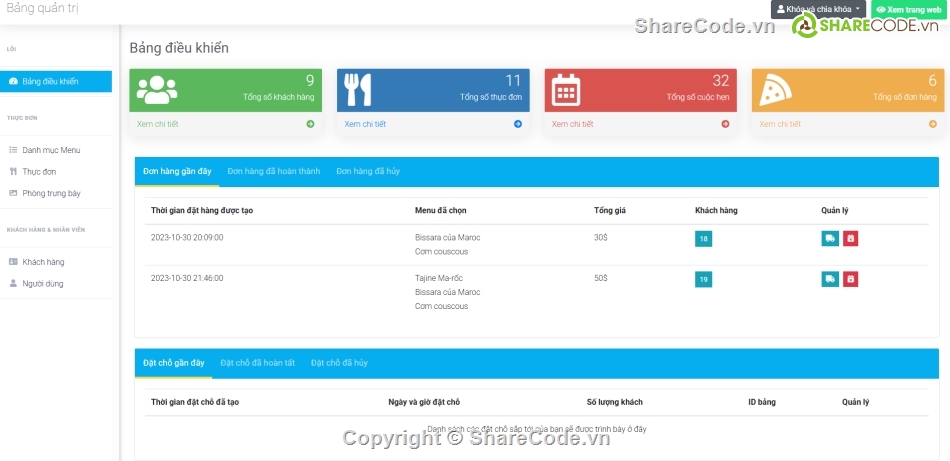
Task: Open 'Danh mục Menu' in the sidebar
Action: pyautogui.click(x=51, y=150)
